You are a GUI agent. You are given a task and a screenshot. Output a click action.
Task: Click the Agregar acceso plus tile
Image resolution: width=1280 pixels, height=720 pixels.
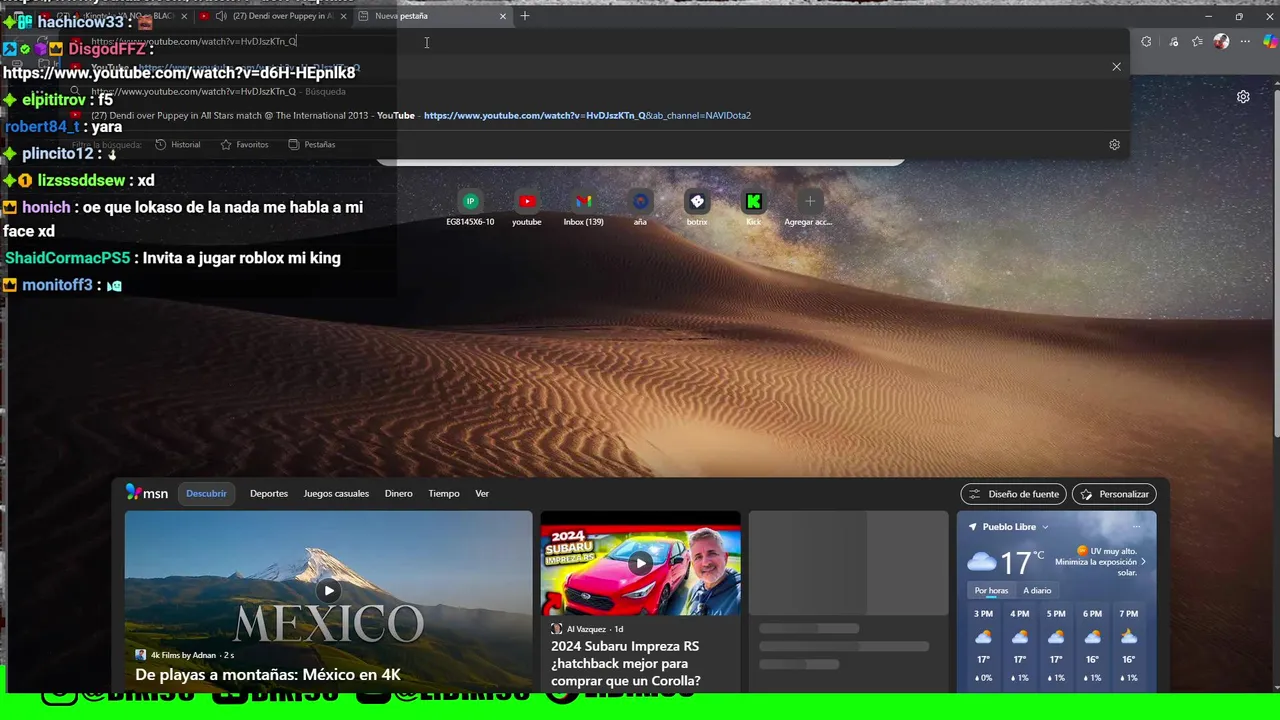click(810, 208)
